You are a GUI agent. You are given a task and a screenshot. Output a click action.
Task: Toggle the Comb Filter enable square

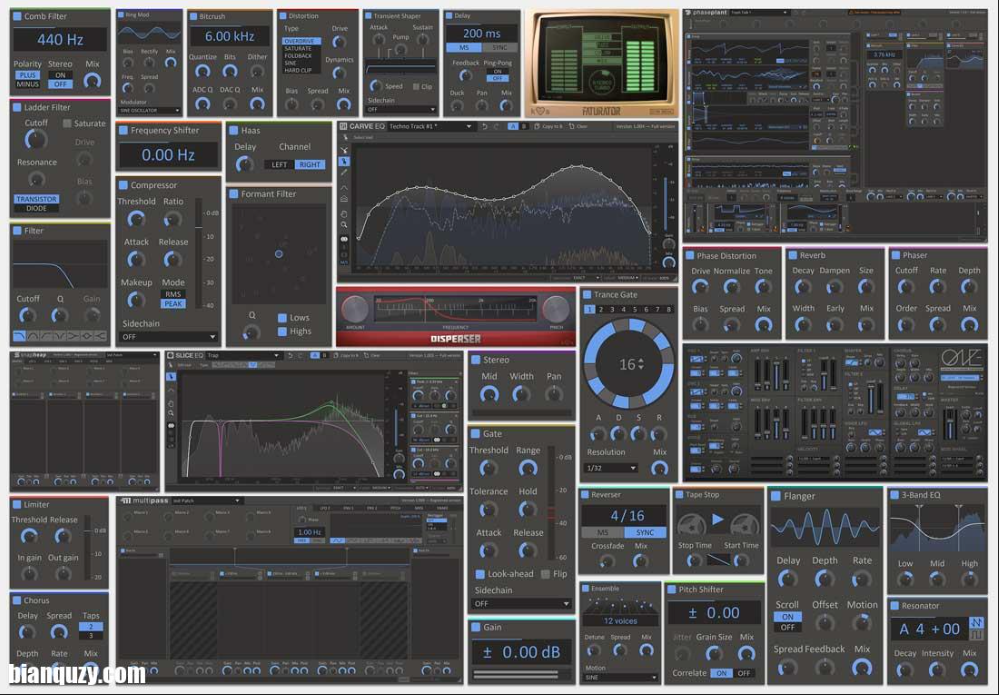coord(17,16)
